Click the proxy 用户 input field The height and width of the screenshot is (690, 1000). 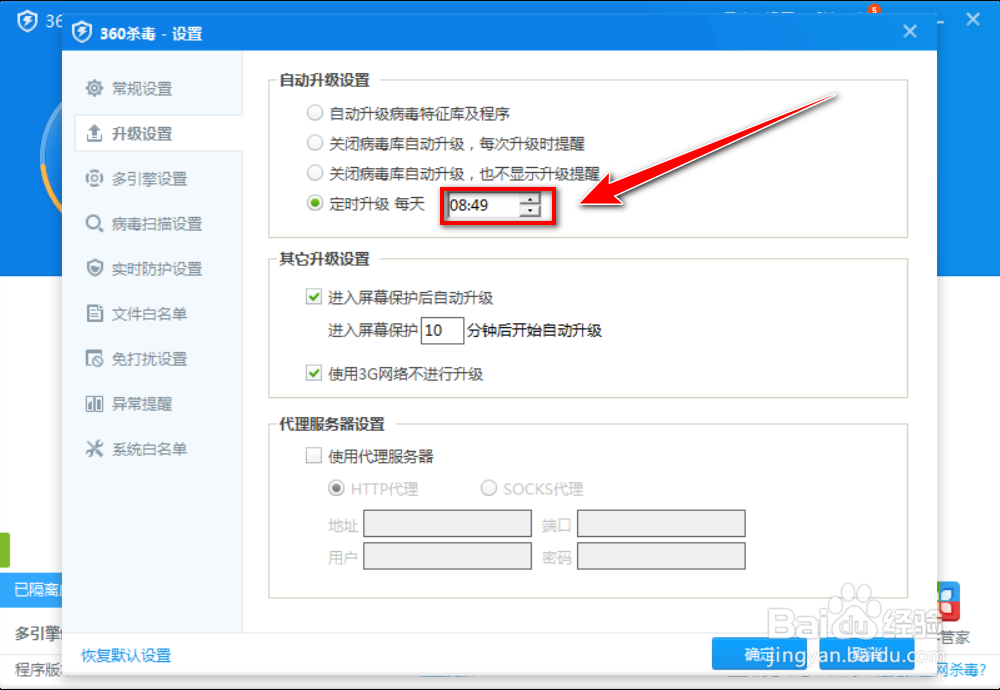(447, 556)
